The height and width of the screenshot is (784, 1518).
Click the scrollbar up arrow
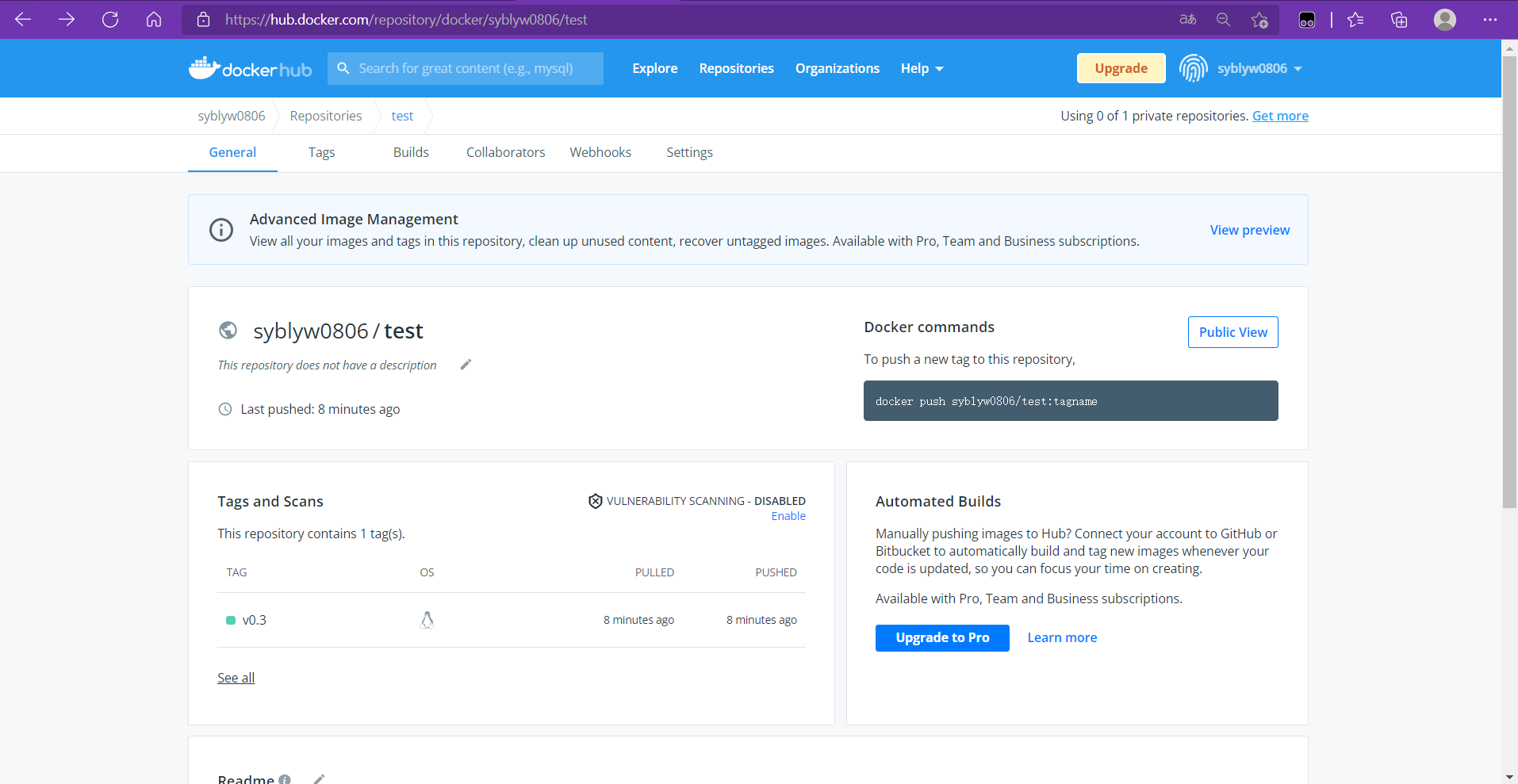tap(1510, 48)
